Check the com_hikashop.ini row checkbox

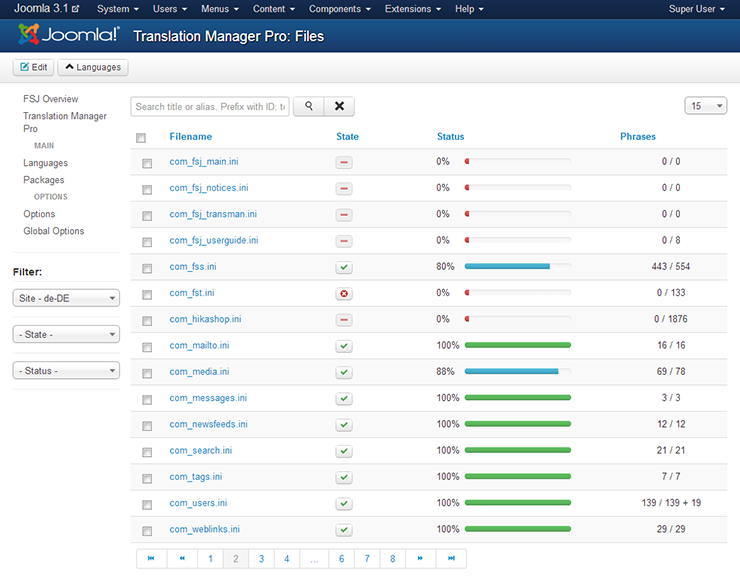pos(147,321)
